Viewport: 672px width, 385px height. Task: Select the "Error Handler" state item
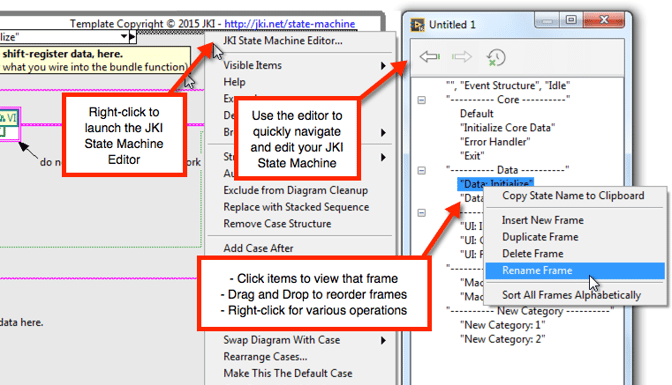point(495,142)
